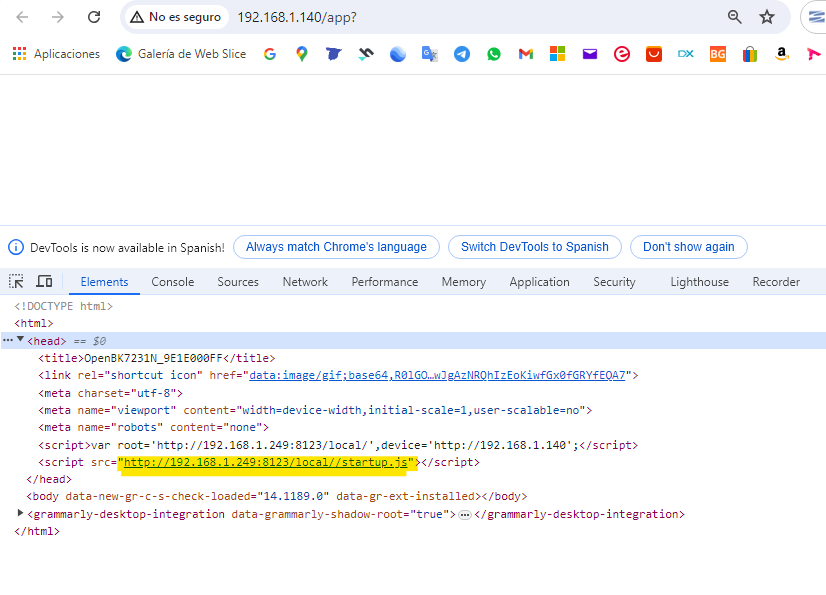Click the No es seguro security warning
Screen dimensions: 826x595
click(176, 17)
